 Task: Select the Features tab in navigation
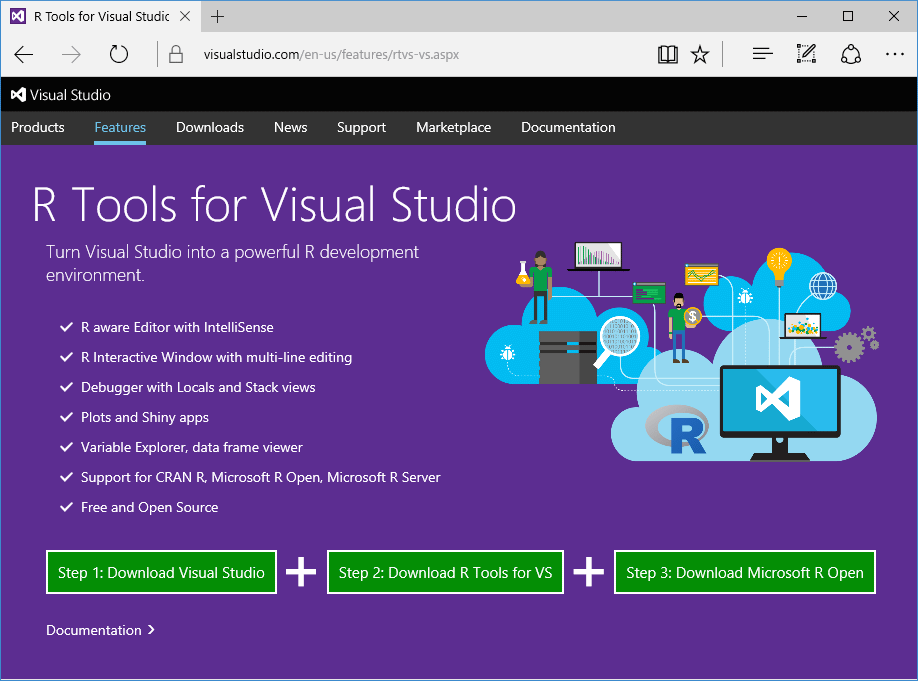tap(119, 127)
